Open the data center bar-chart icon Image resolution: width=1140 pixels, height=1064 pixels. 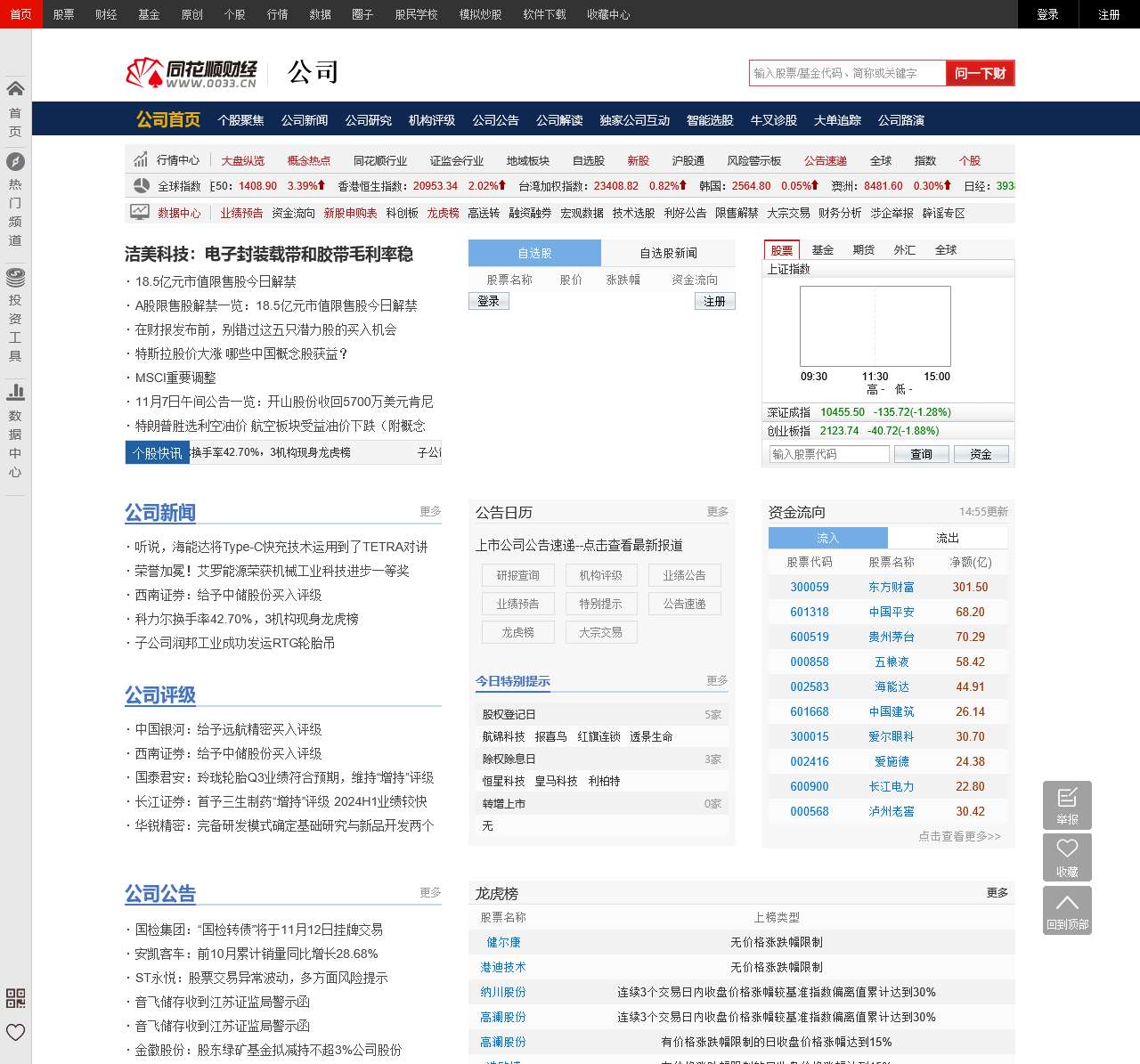pyautogui.click(x=15, y=392)
